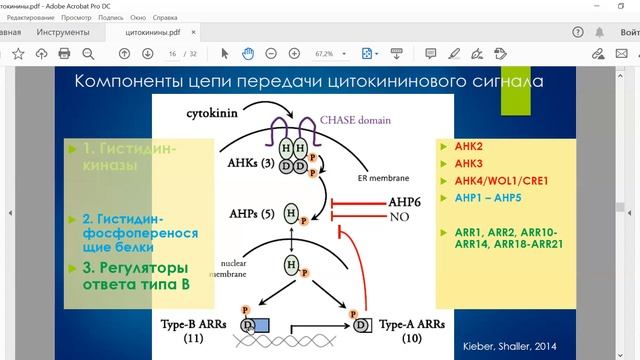This screenshot has width=640, height=360.
Task: Print the document with printer icon
Action: click(x=64, y=53)
